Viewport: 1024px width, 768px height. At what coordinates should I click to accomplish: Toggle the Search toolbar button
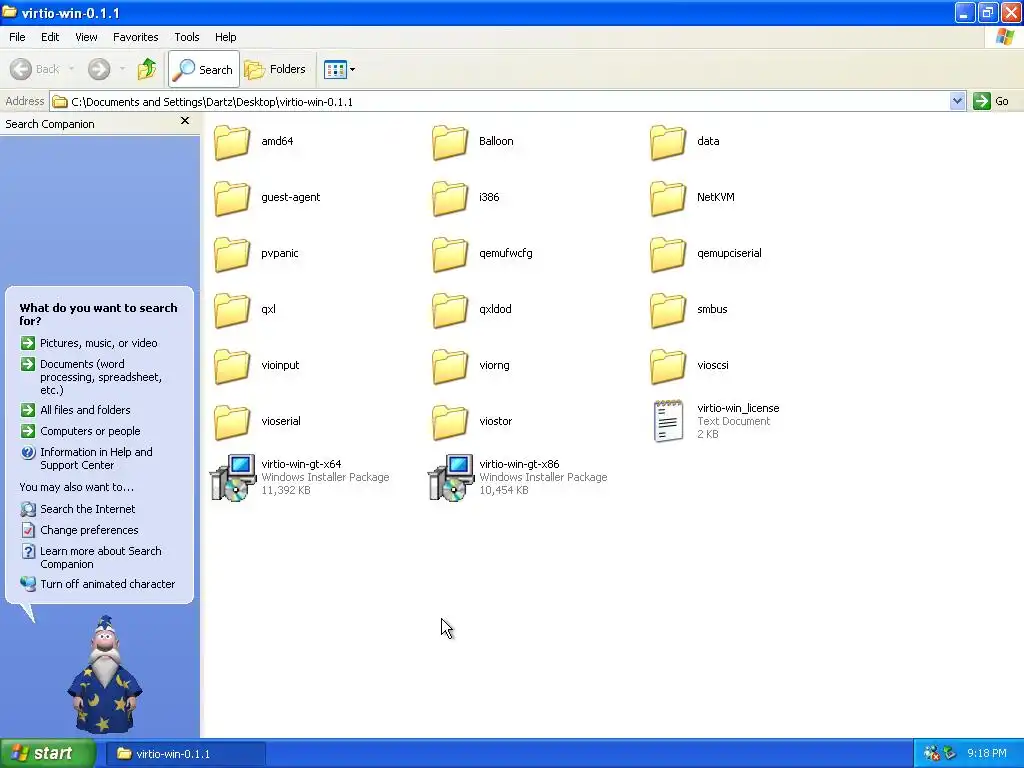click(x=204, y=69)
